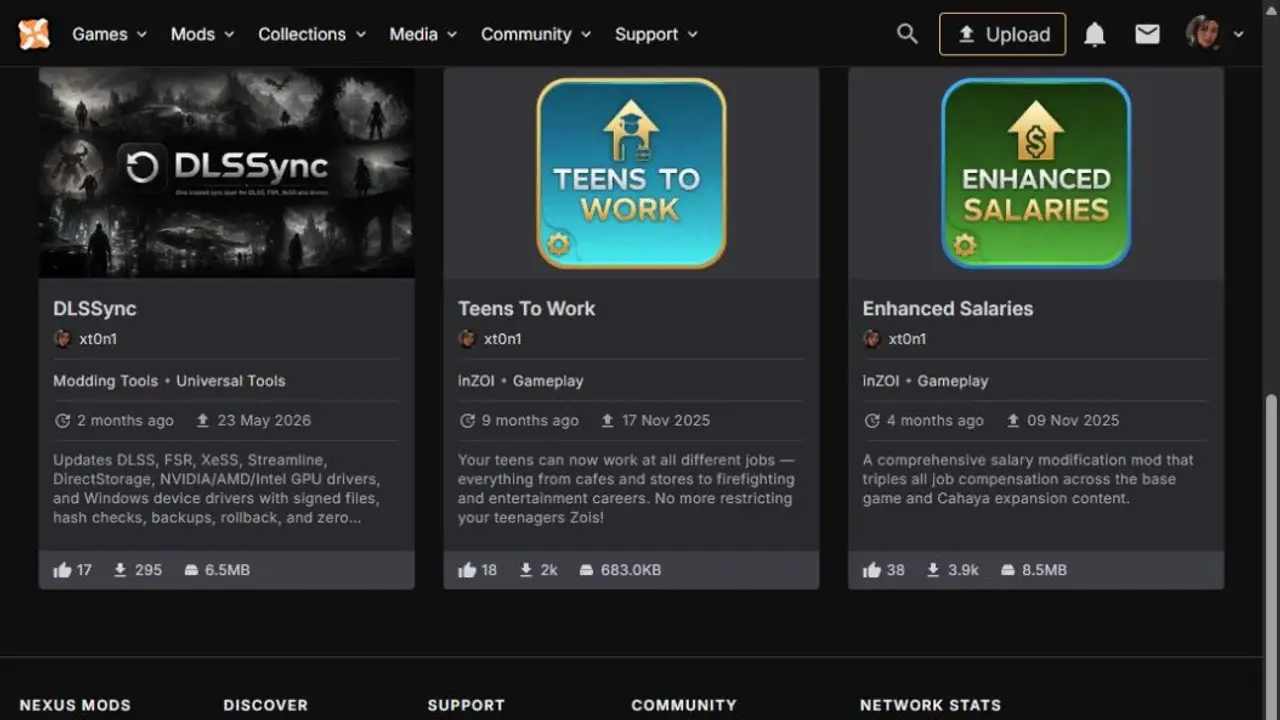Viewport: 1280px width, 720px height.
Task: Click the COMMUNITY footer heading
Action: click(684, 705)
